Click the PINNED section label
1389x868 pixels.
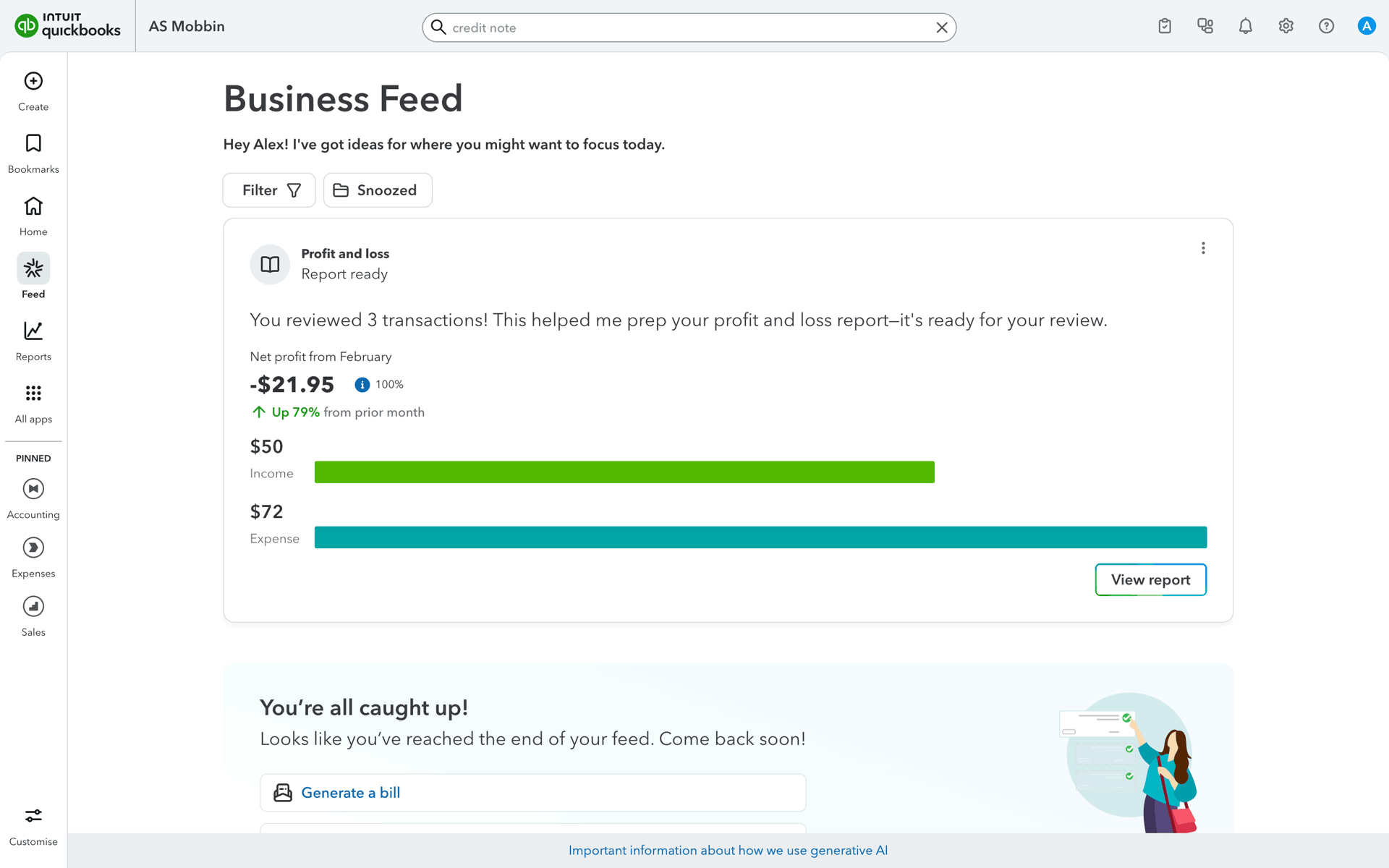point(33,459)
